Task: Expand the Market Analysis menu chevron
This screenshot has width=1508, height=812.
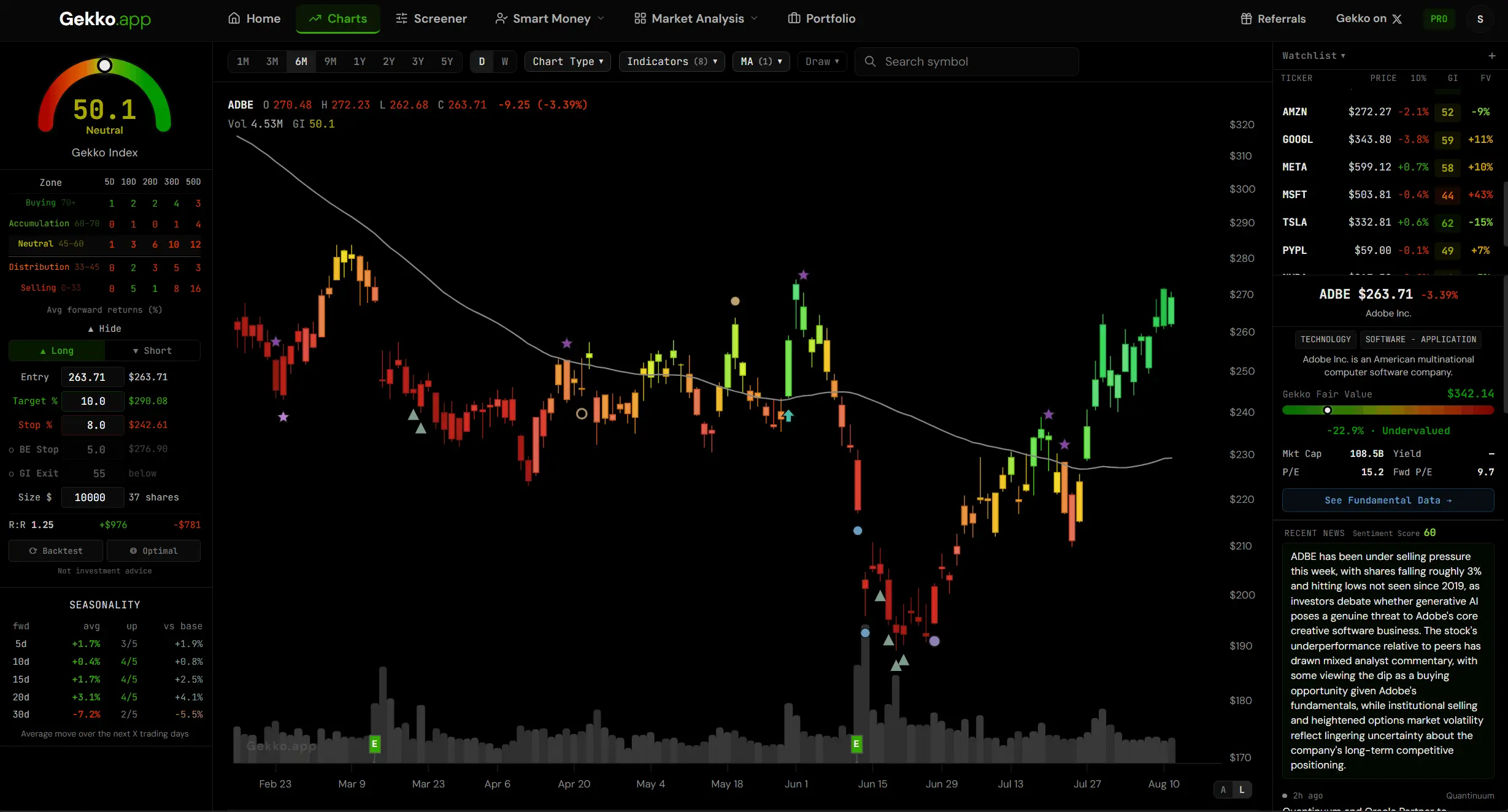Action: click(754, 18)
